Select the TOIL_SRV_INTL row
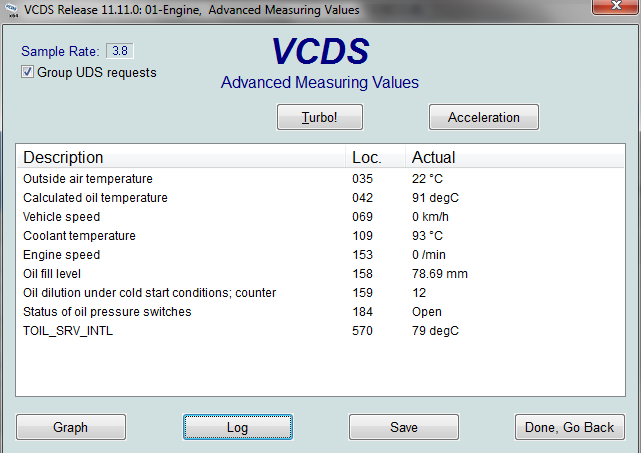The image size is (641, 453). coord(320,331)
